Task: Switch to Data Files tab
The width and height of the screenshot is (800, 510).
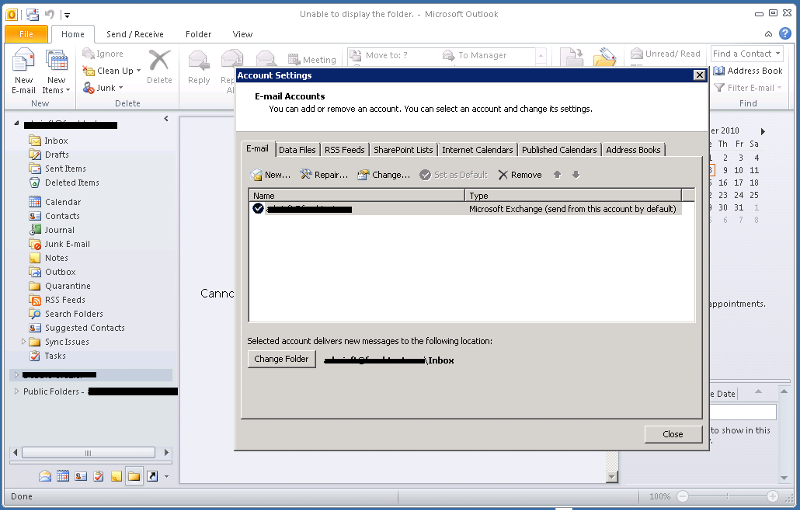Action: [x=297, y=150]
